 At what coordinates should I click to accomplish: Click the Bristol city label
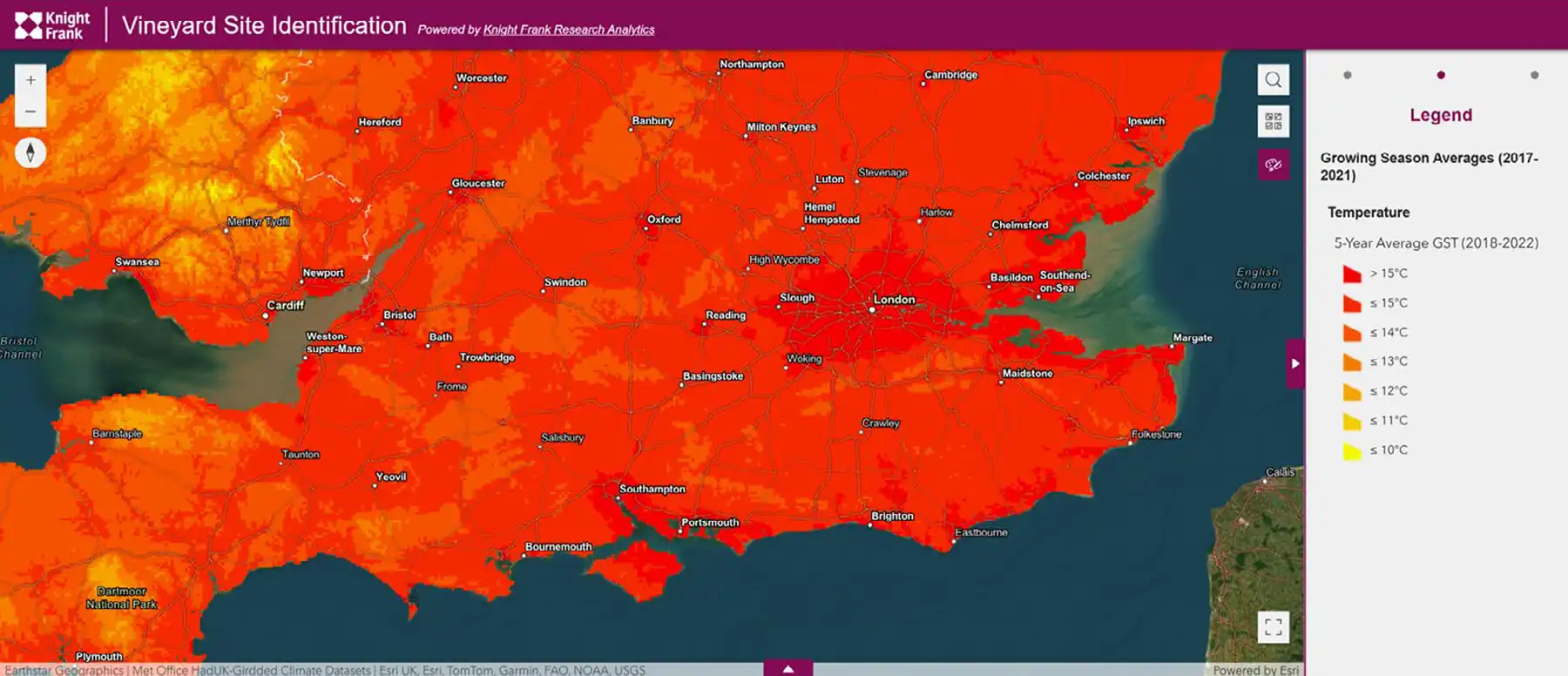[400, 315]
